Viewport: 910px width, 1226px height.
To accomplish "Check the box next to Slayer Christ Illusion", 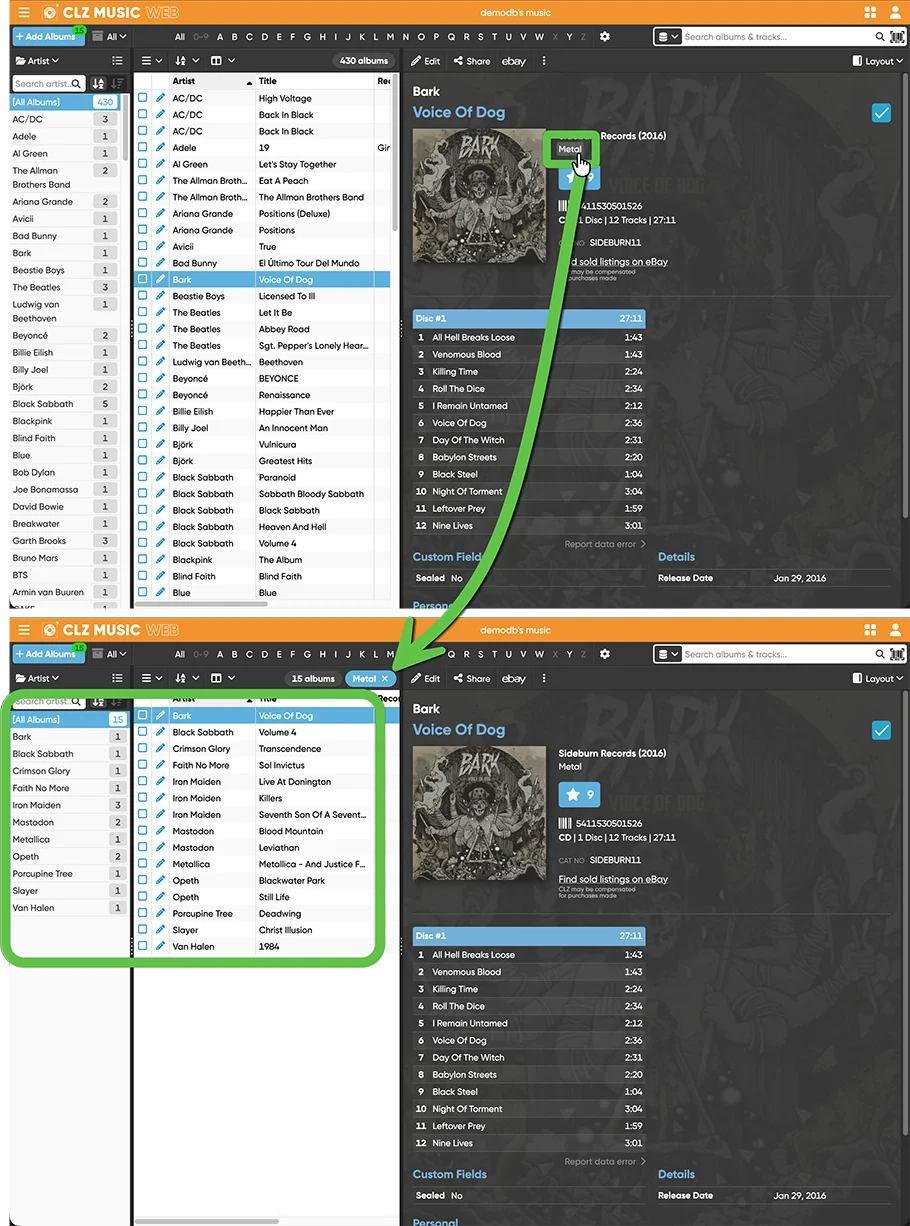I will click(x=143, y=930).
